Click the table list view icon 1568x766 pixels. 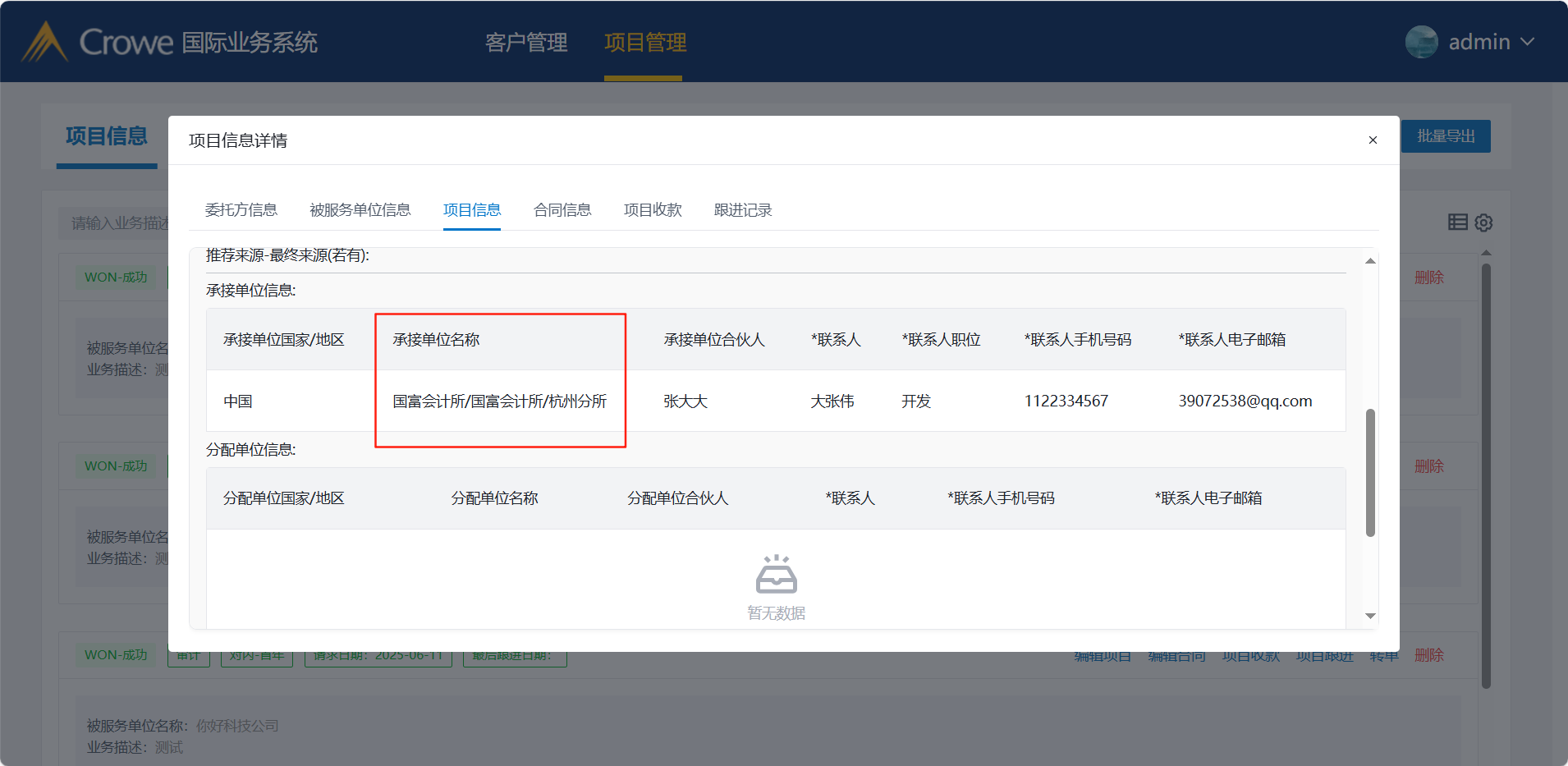point(1457,222)
